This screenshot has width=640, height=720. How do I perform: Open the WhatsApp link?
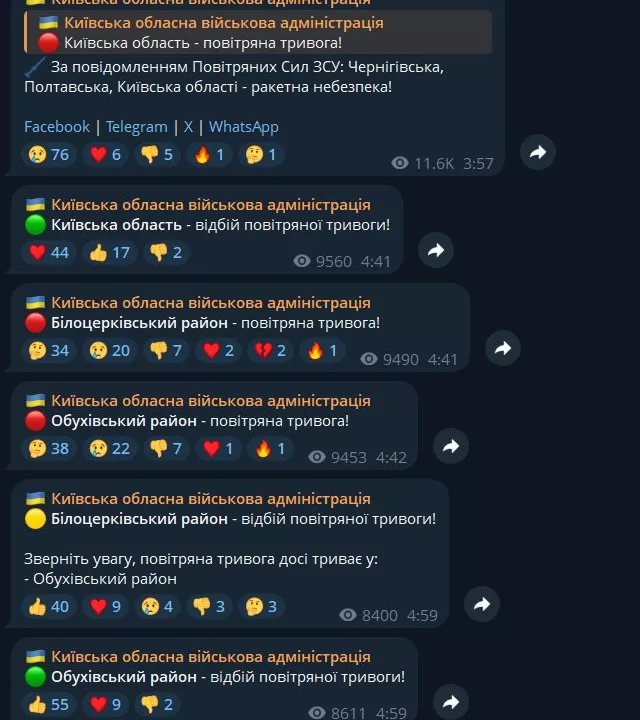coord(244,127)
